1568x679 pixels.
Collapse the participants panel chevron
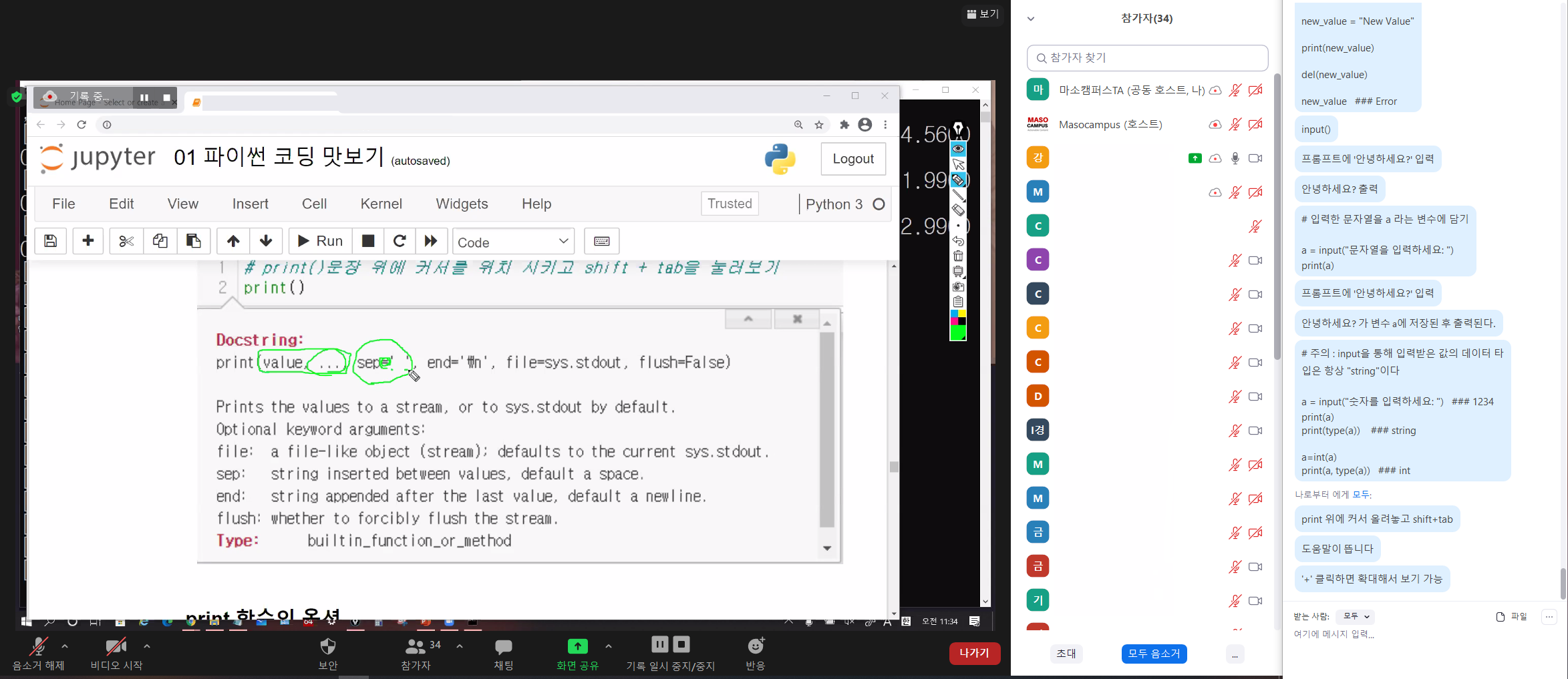coord(1031,19)
